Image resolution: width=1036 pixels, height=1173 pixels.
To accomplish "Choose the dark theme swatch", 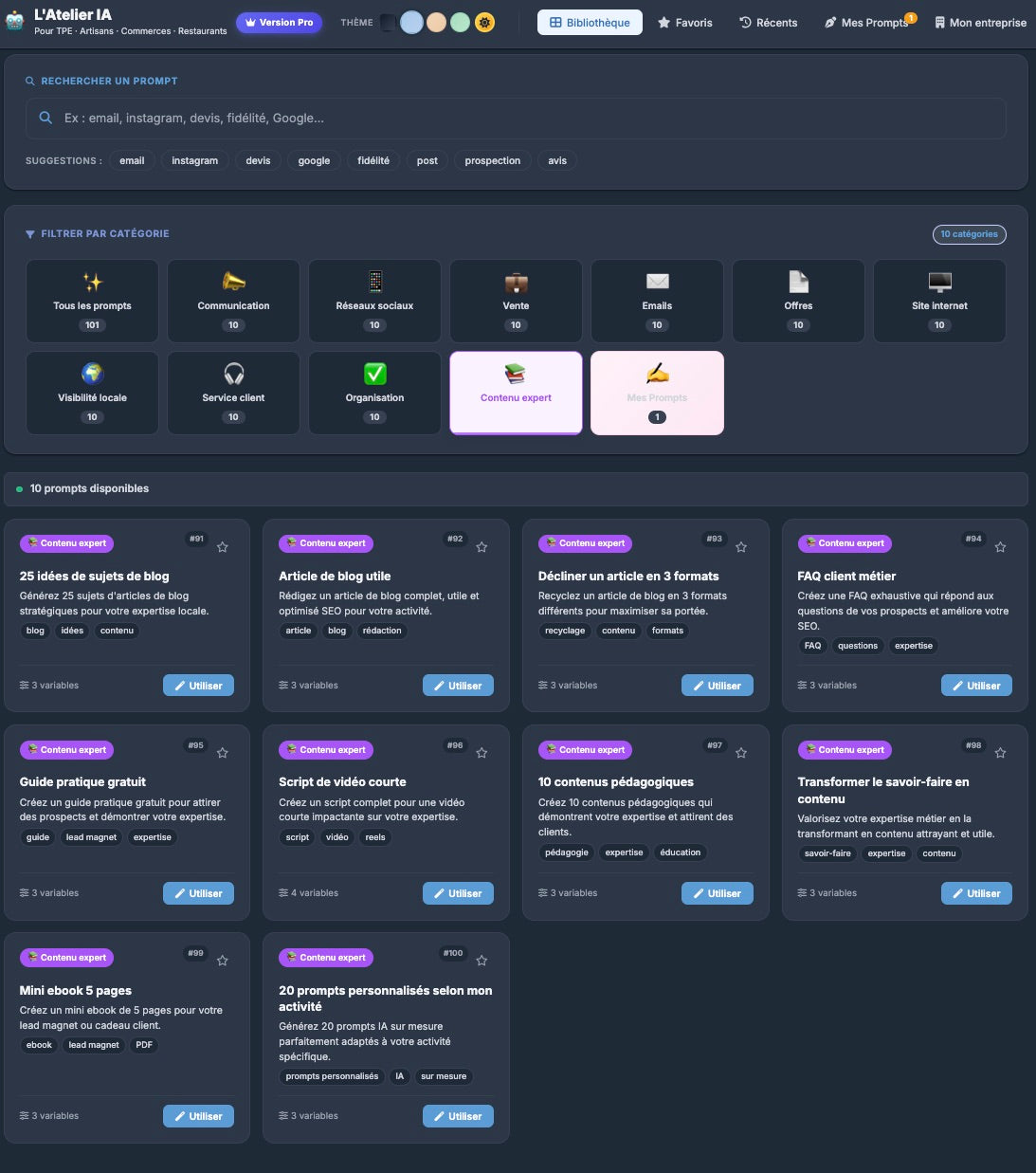I will click(x=388, y=22).
